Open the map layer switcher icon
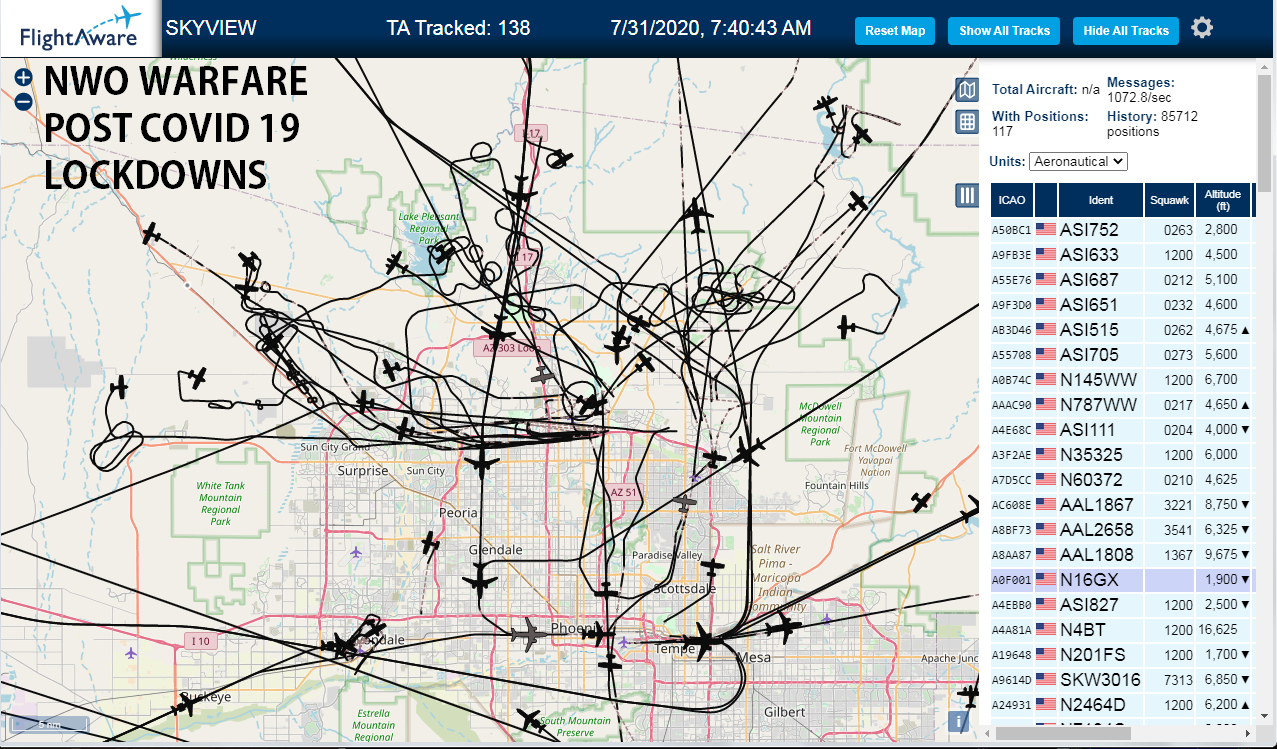1277x749 pixels. (967, 91)
